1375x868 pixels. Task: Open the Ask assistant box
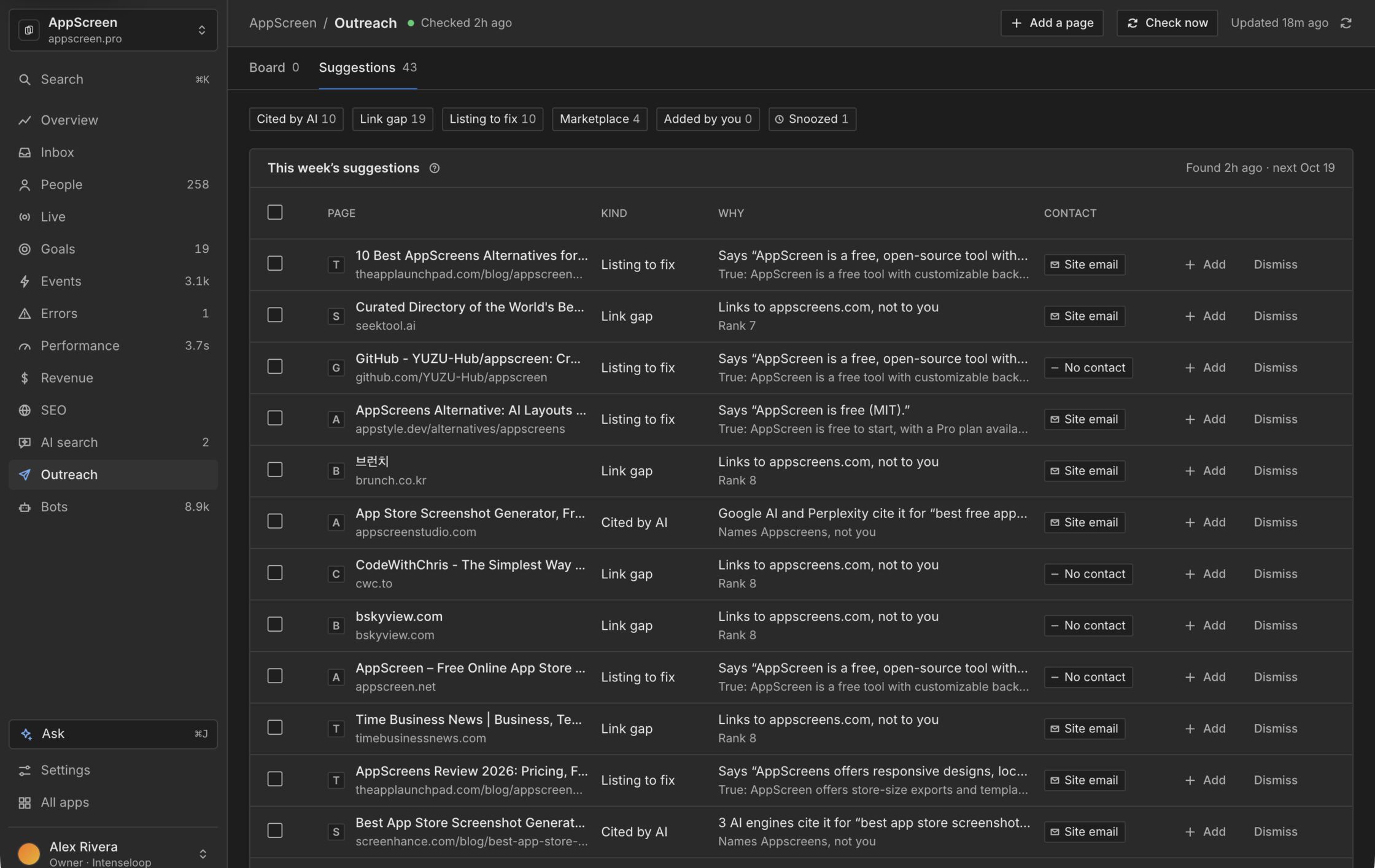tap(113, 734)
